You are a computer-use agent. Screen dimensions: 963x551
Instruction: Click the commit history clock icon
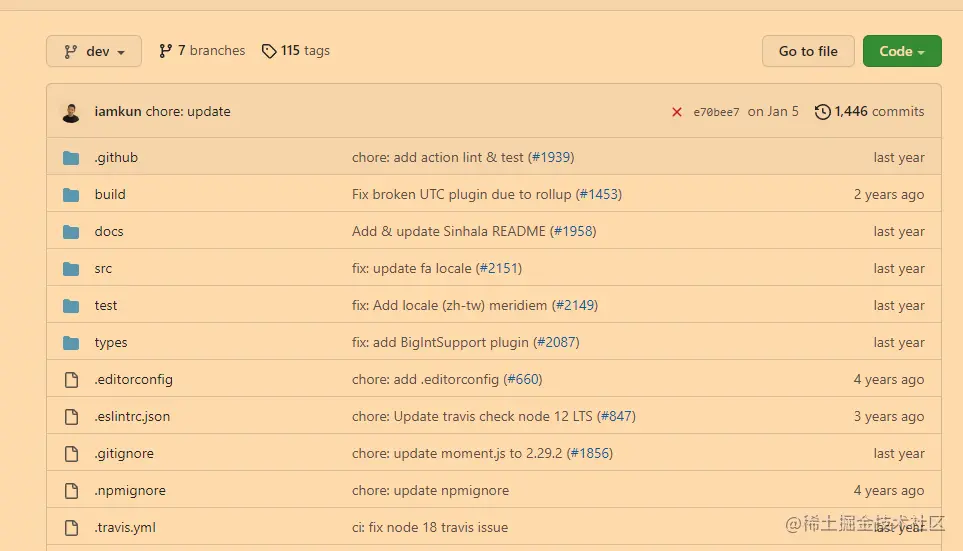tap(823, 112)
